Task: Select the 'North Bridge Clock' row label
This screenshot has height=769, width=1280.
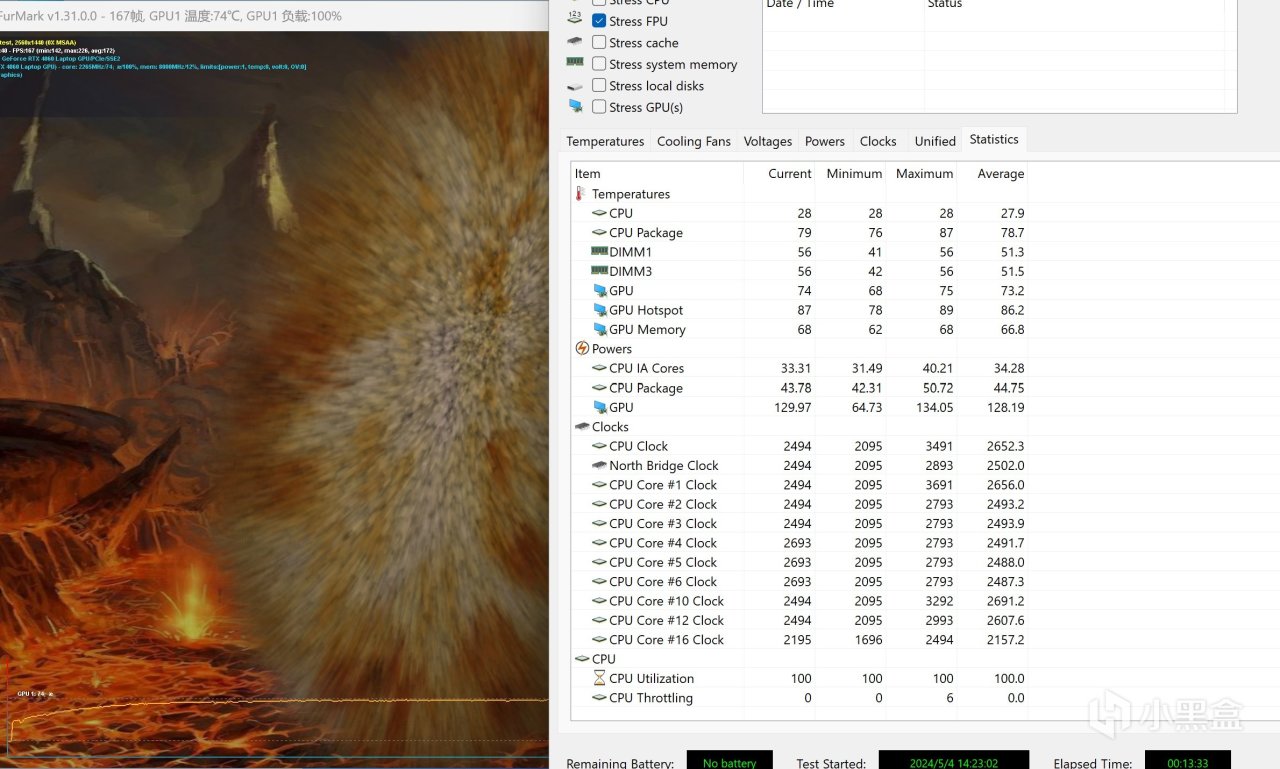Action: [664, 465]
